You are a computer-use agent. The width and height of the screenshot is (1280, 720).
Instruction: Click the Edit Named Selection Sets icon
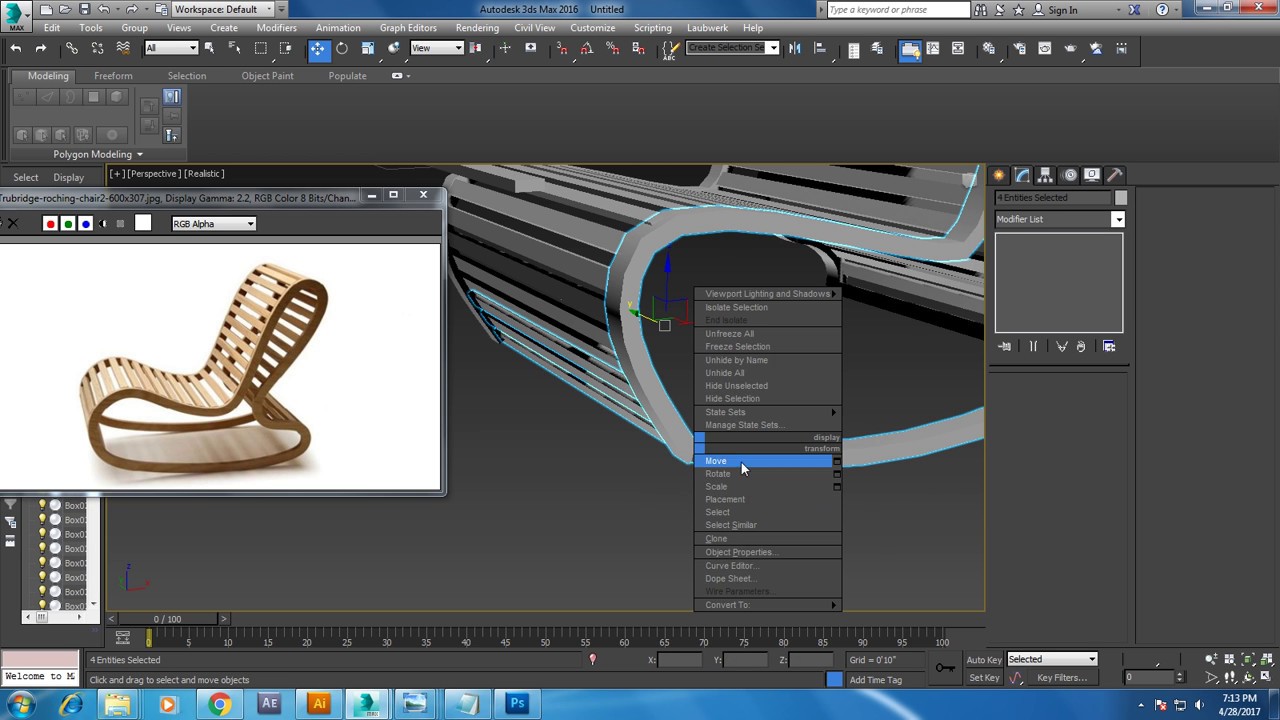point(670,49)
